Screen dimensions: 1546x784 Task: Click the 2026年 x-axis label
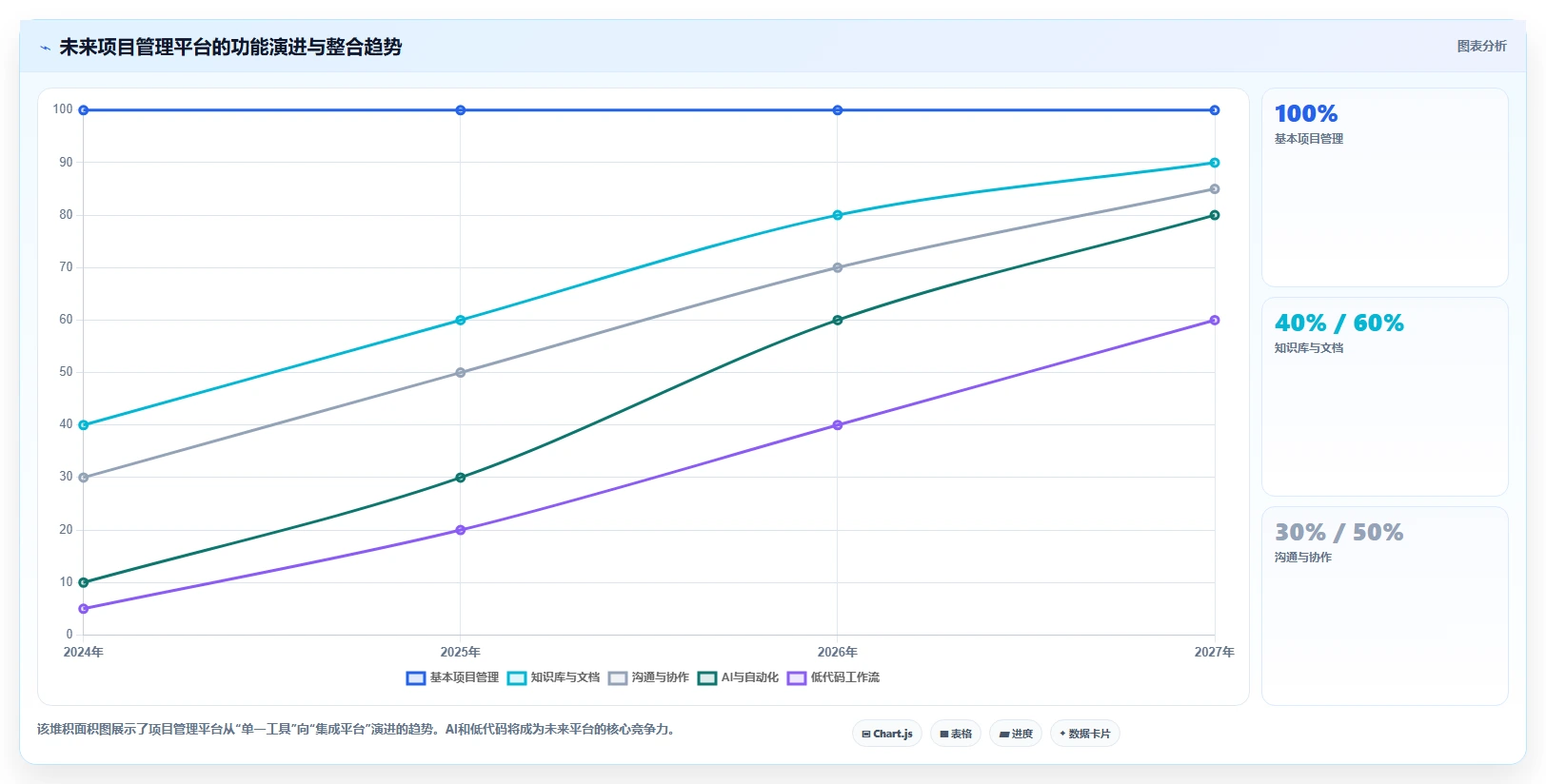tap(838, 653)
